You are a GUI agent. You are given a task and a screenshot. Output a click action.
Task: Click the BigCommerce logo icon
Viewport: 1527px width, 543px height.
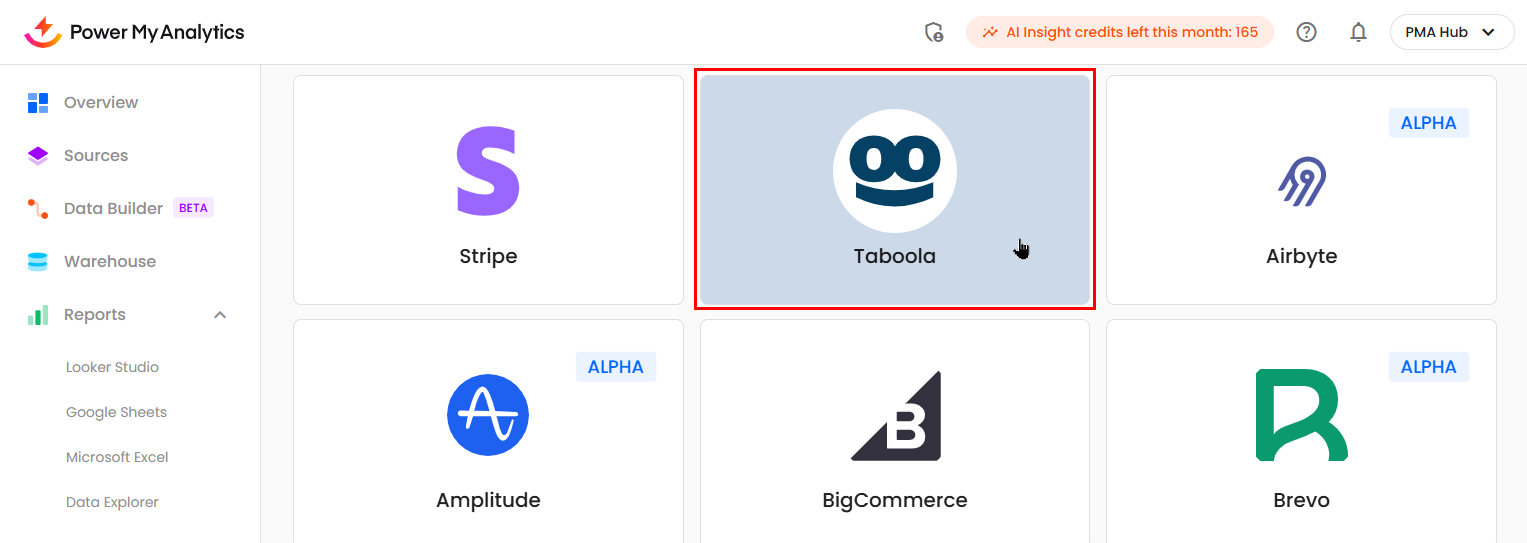coord(895,416)
